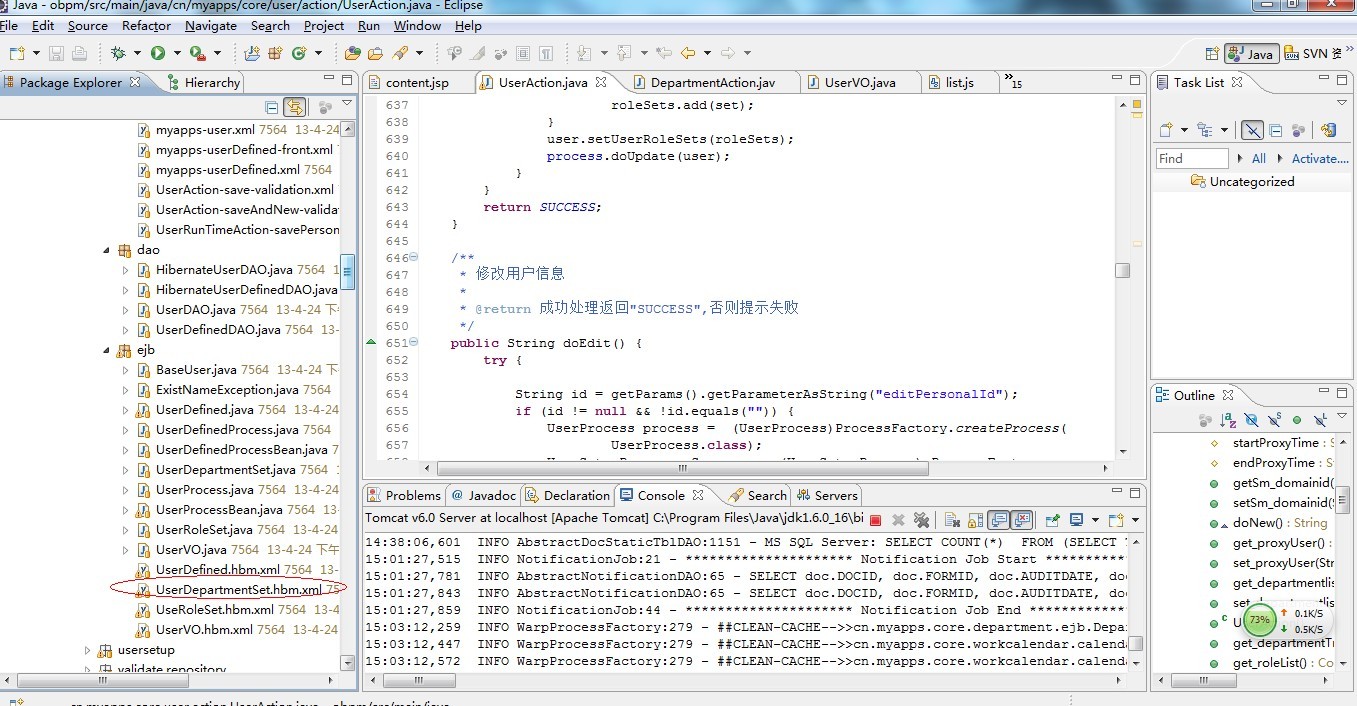Viewport: 1357px width, 706px height.
Task: Select UserDepartmentSet.hbm.xml file
Action: click(238, 590)
